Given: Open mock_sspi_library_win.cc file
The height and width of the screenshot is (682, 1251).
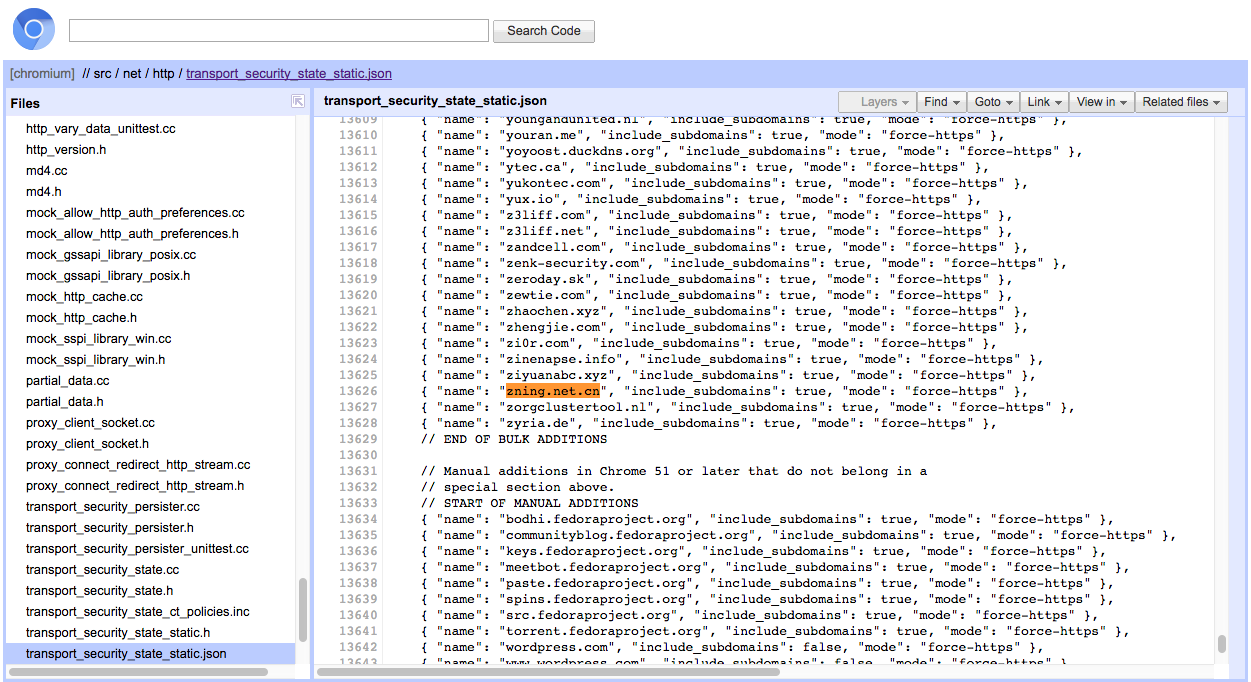Looking at the screenshot, I should tap(99, 339).
